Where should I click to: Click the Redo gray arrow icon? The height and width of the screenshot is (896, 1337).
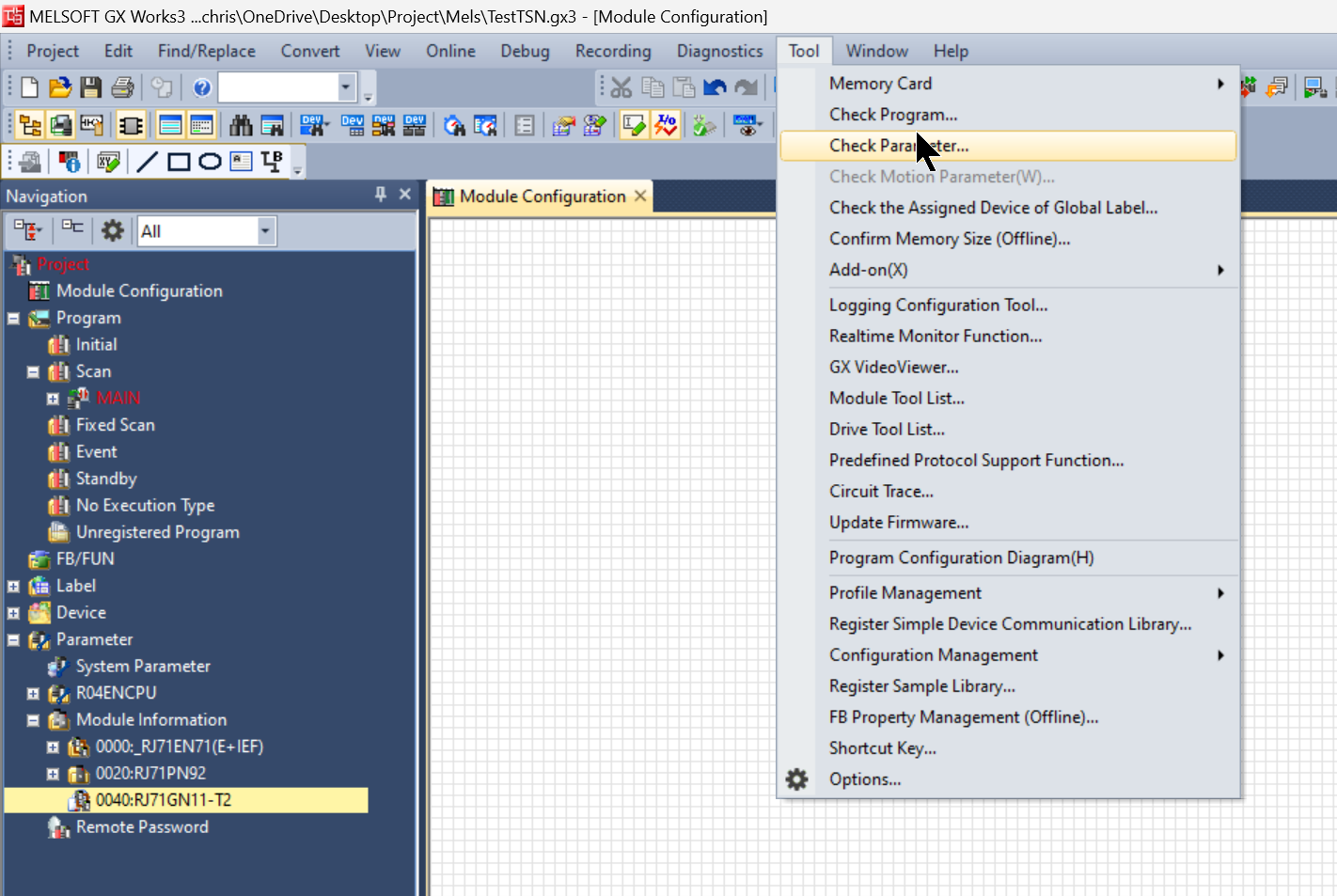click(746, 87)
